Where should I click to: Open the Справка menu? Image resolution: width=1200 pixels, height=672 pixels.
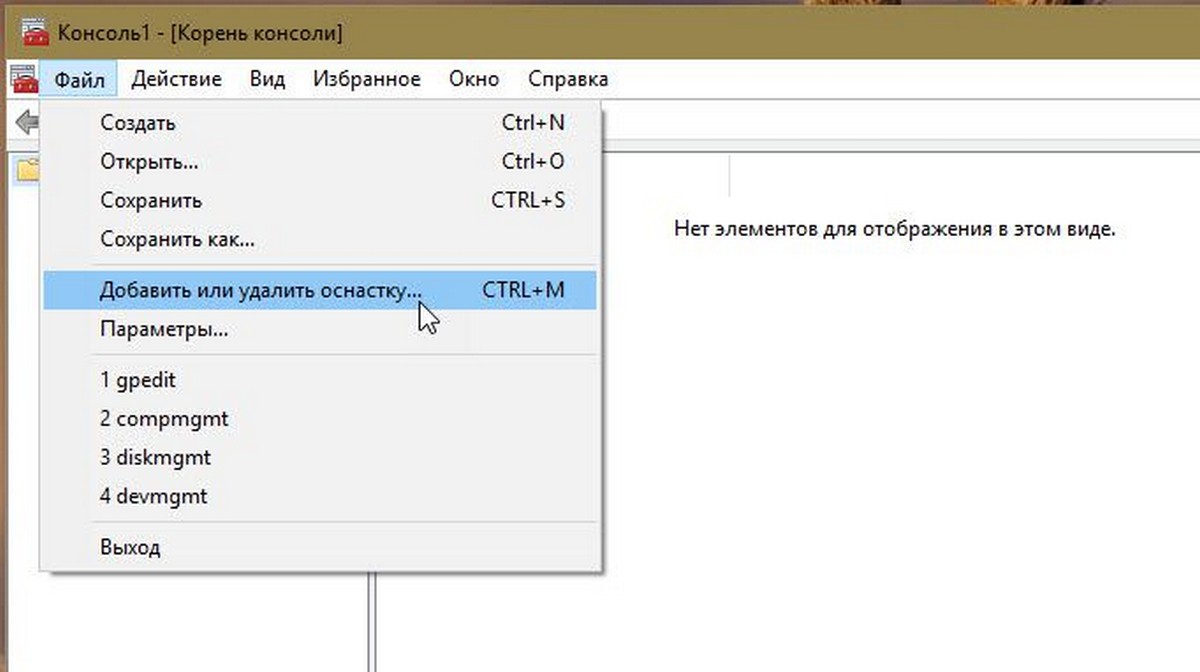pos(568,79)
